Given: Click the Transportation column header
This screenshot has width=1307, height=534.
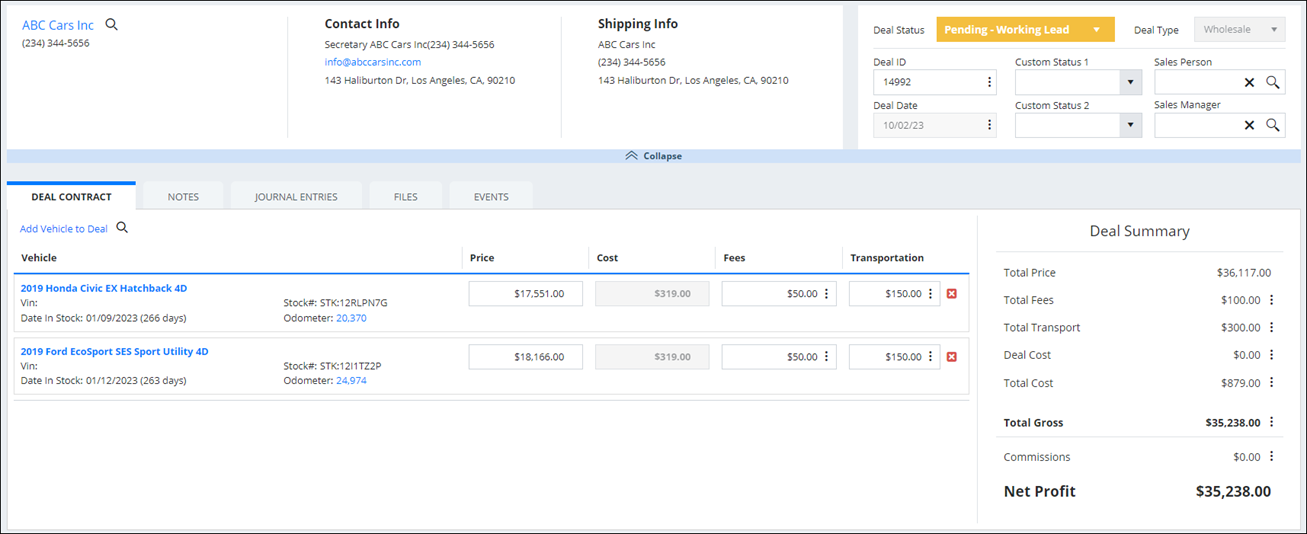Looking at the screenshot, I should coord(887,258).
